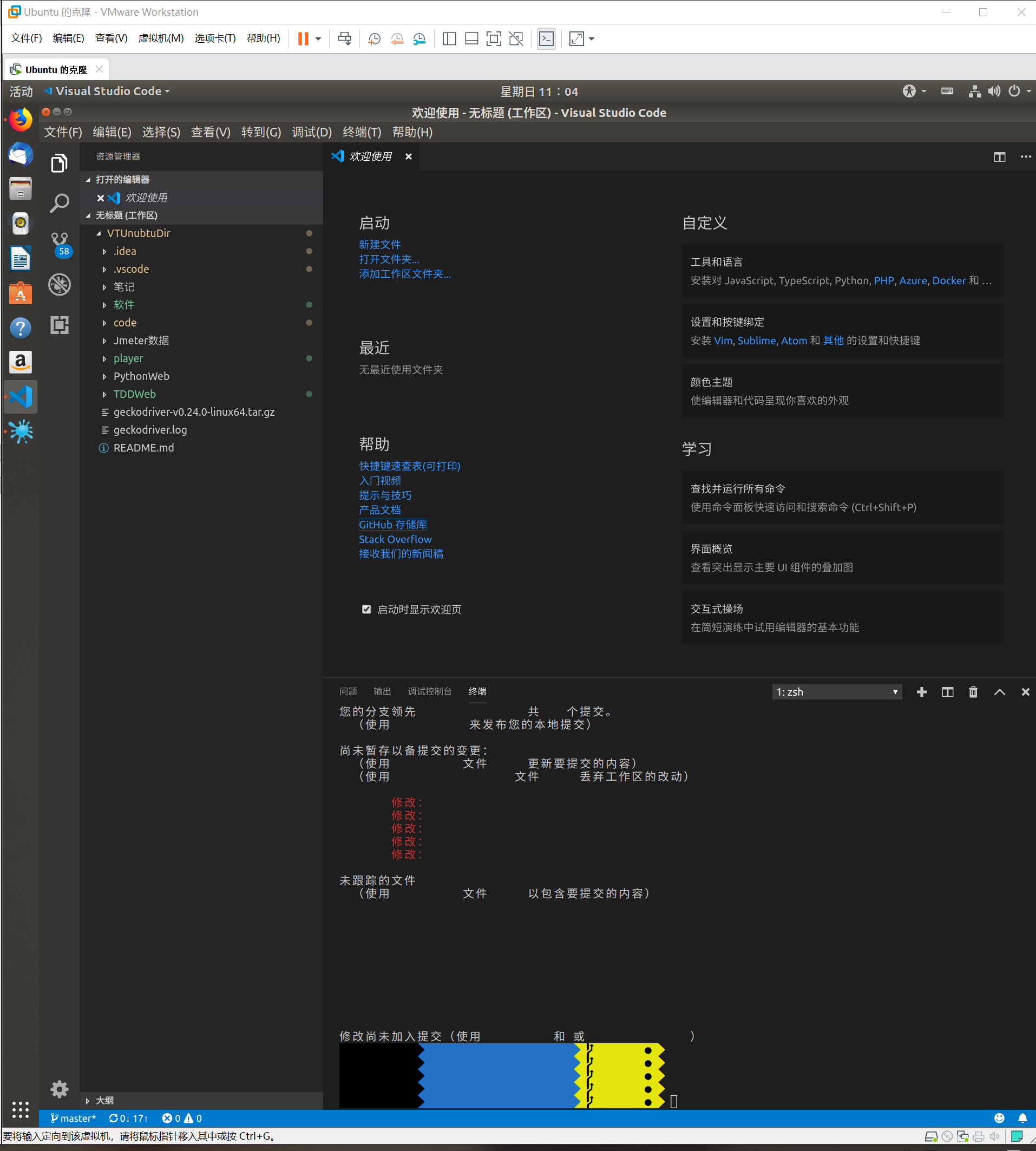This screenshot has width=1036, height=1151.
Task: Split the terminal panel
Action: [947, 691]
